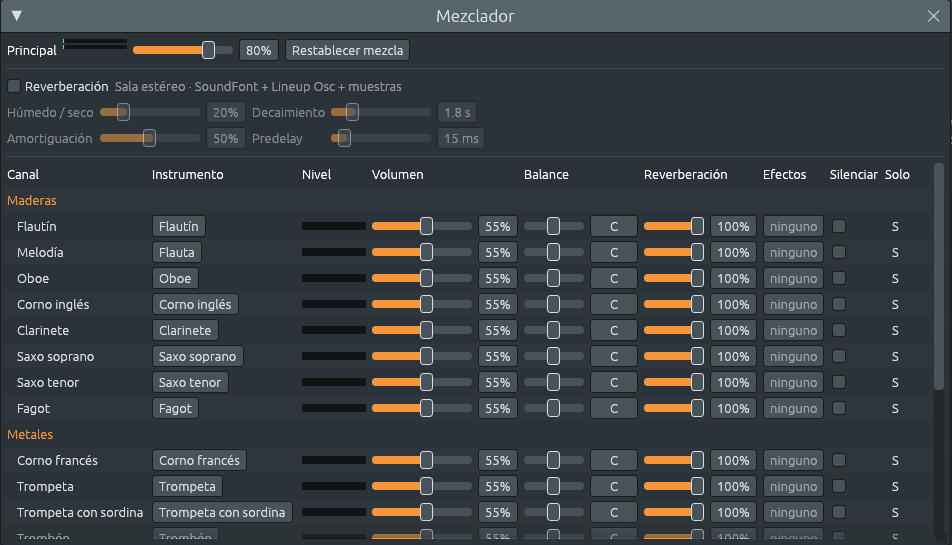Solo the Melodía channel

pyautogui.click(x=895, y=252)
